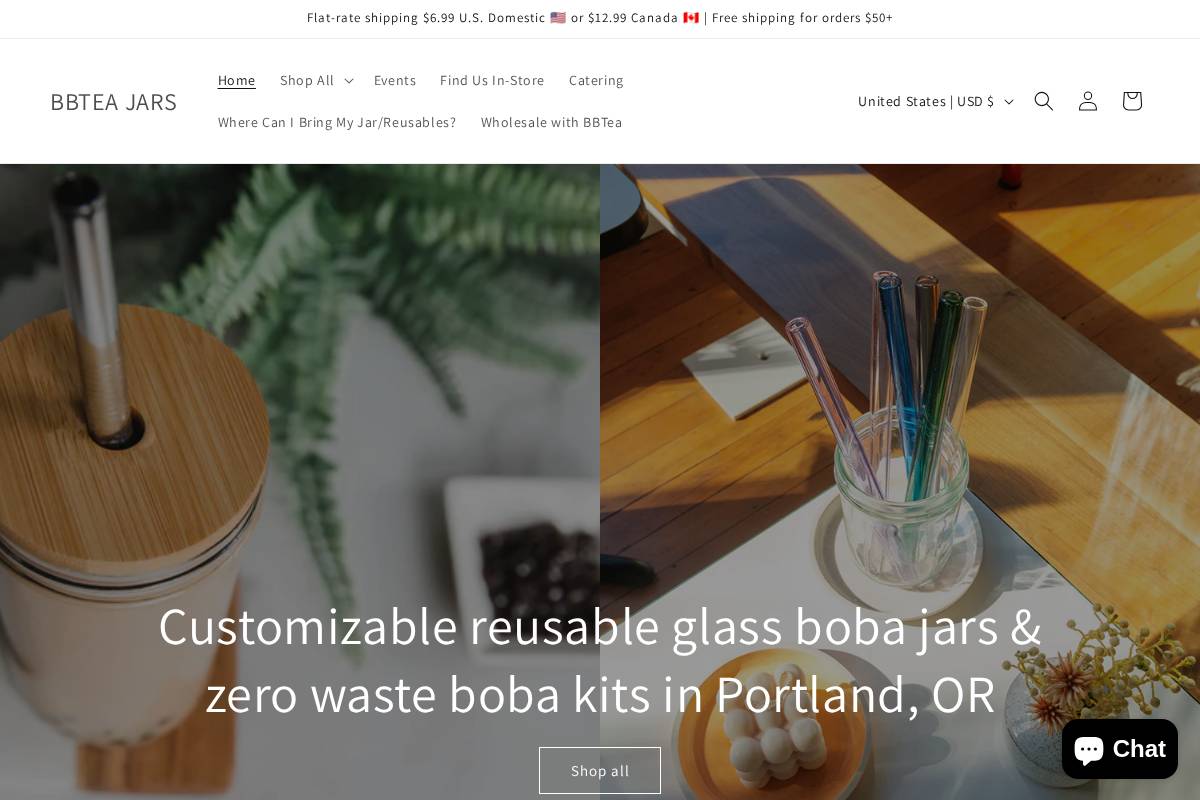Image resolution: width=1200 pixels, height=800 pixels.
Task: Click the flat-rate shipping announcement bar
Action: 600,18
